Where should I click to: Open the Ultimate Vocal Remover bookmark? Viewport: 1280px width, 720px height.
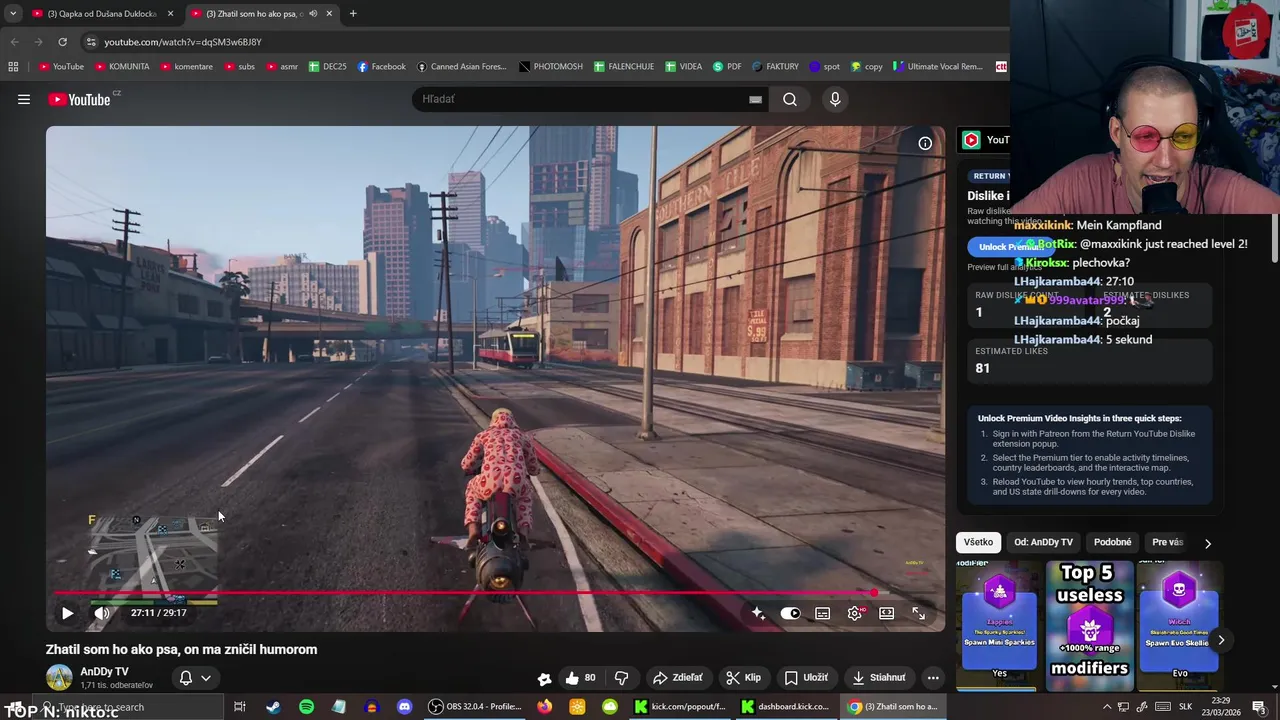click(x=937, y=66)
